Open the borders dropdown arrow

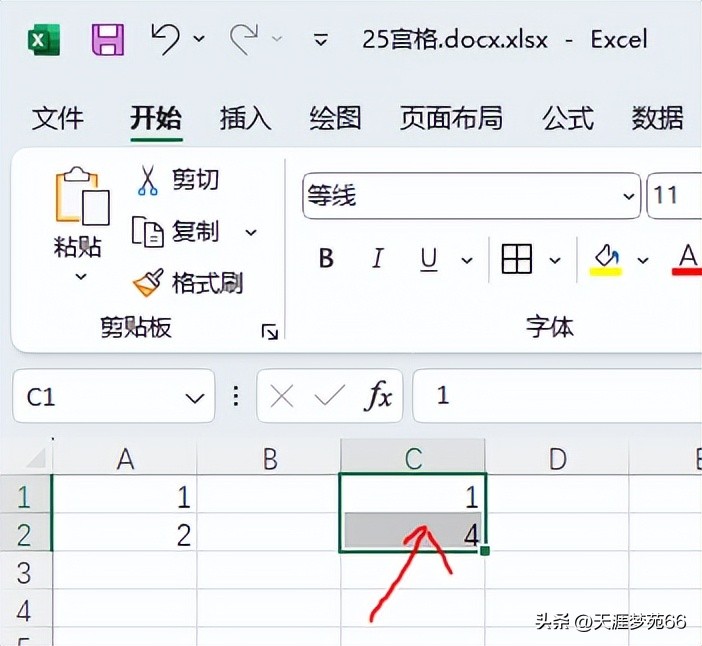(555, 260)
